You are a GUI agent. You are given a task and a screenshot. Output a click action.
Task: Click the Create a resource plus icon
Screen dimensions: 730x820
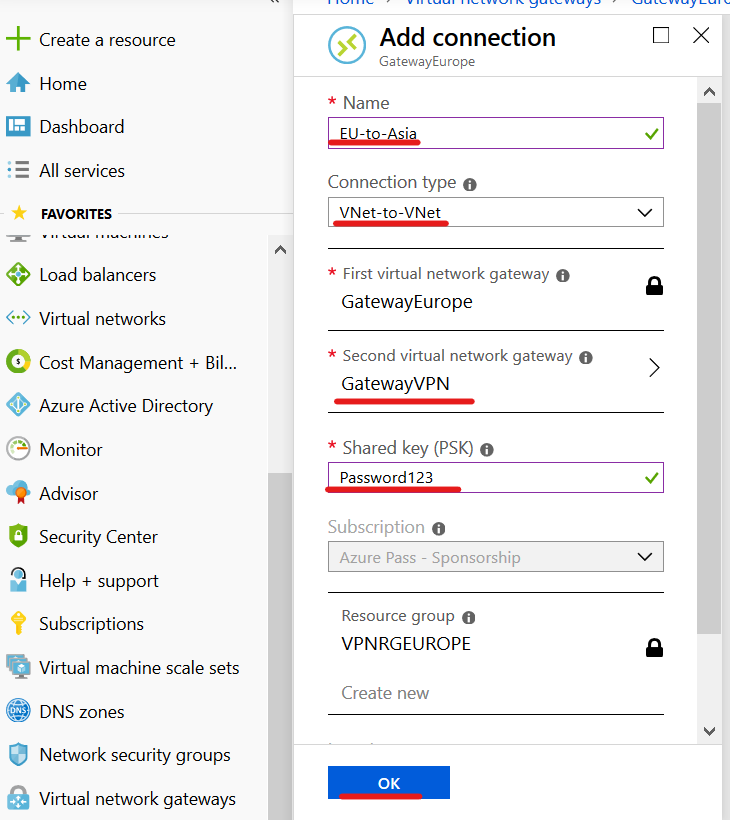point(18,39)
